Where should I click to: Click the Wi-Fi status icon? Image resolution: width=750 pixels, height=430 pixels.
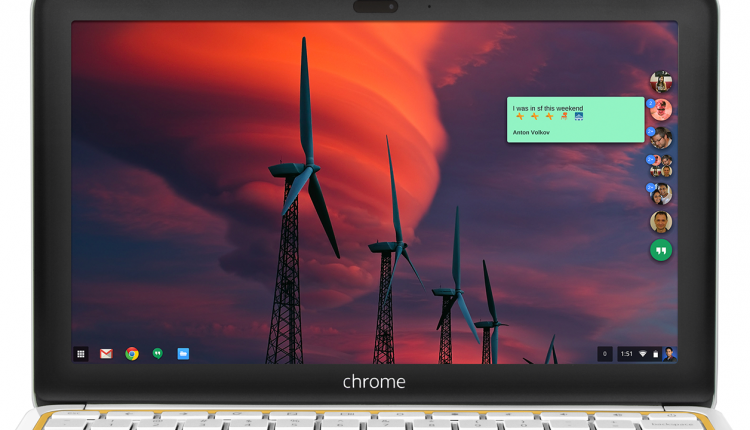pos(643,354)
